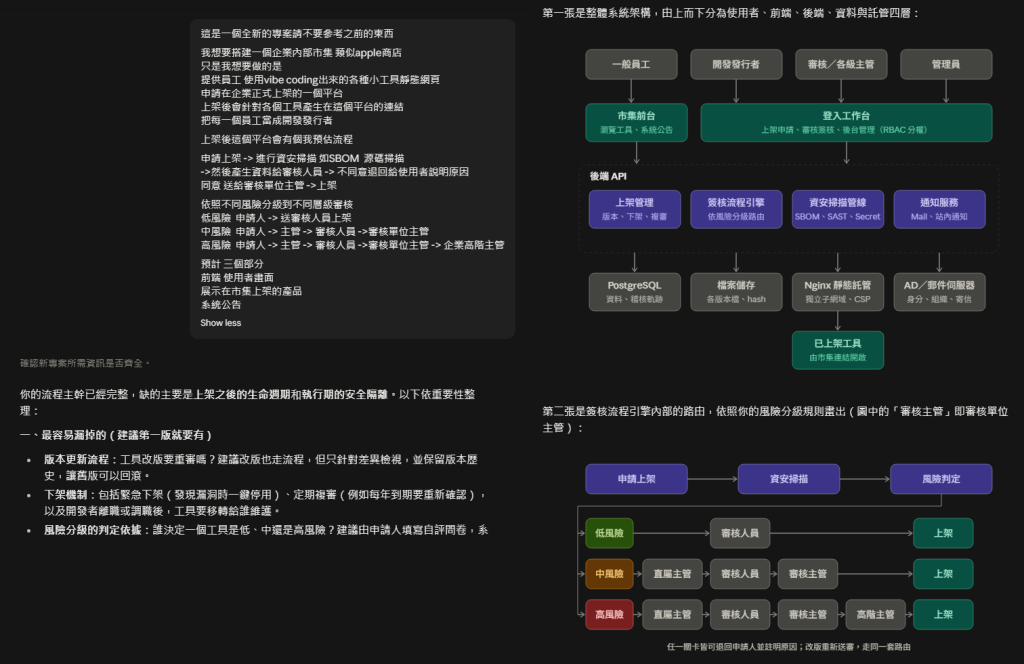Viewport: 1024px width, 664px height.
Task: Select the red 高風險 node
Action: pos(609,614)
